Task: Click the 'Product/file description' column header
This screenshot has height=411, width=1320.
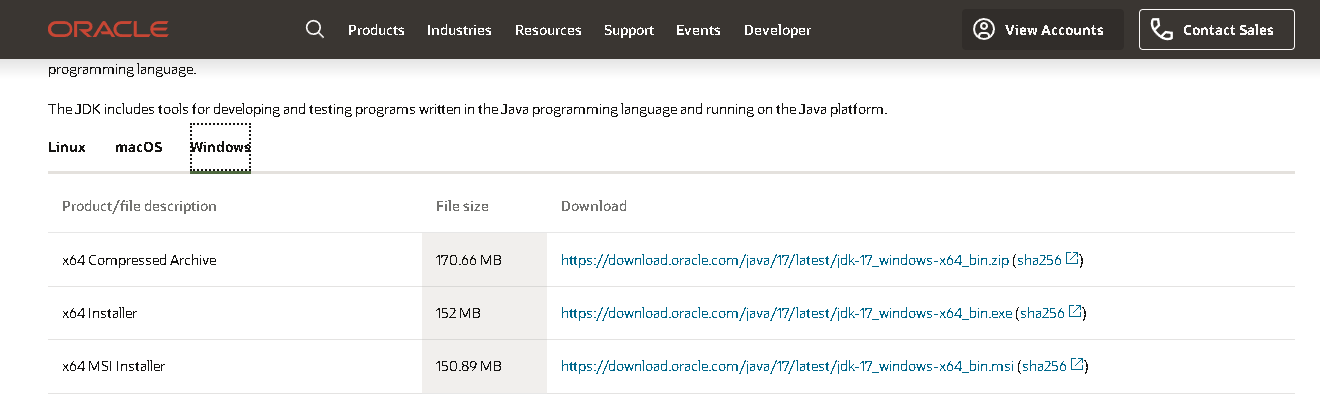Action: pos(139,206)
